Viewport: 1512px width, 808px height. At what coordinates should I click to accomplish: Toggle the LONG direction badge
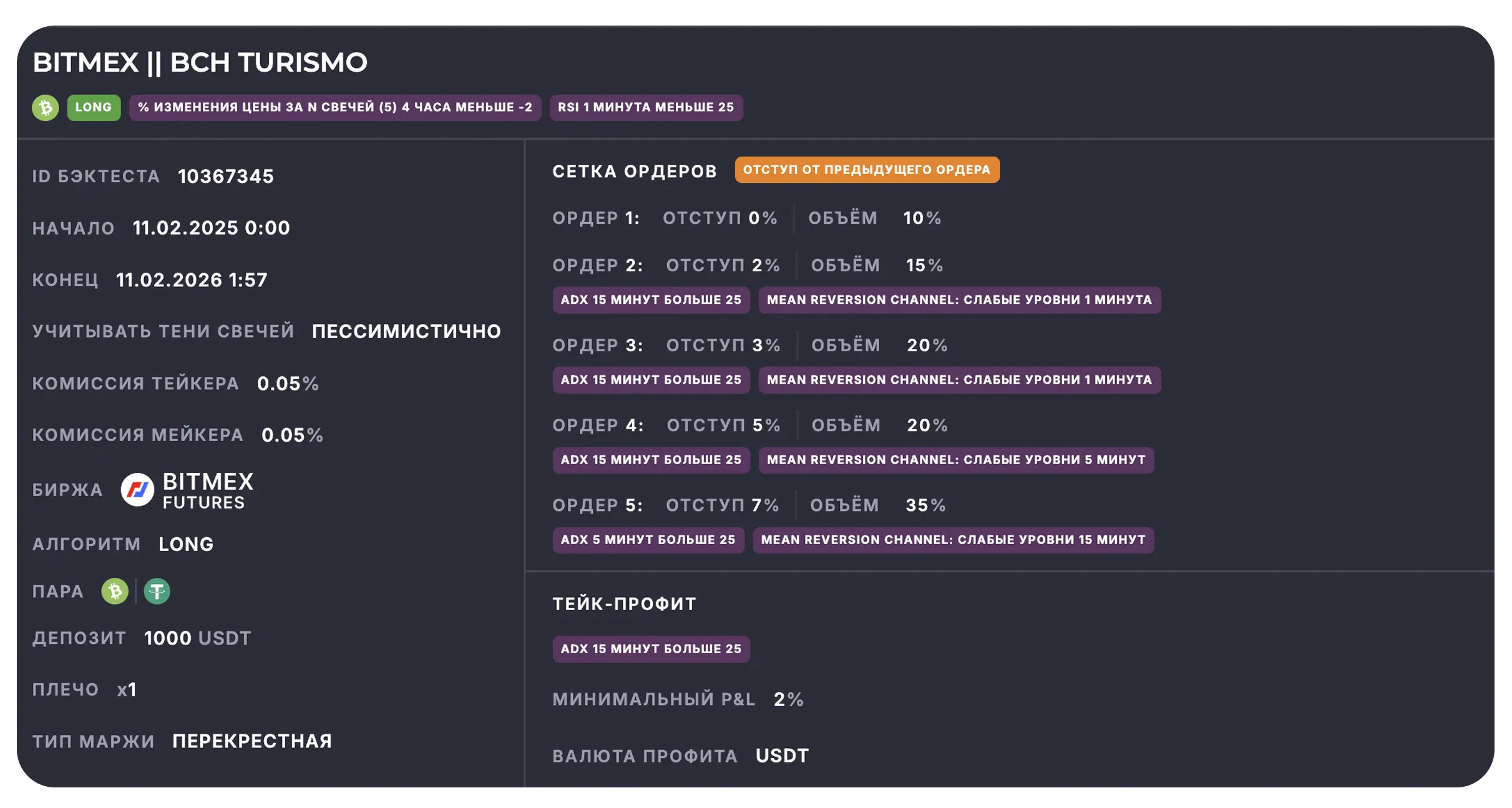[94, 107]
